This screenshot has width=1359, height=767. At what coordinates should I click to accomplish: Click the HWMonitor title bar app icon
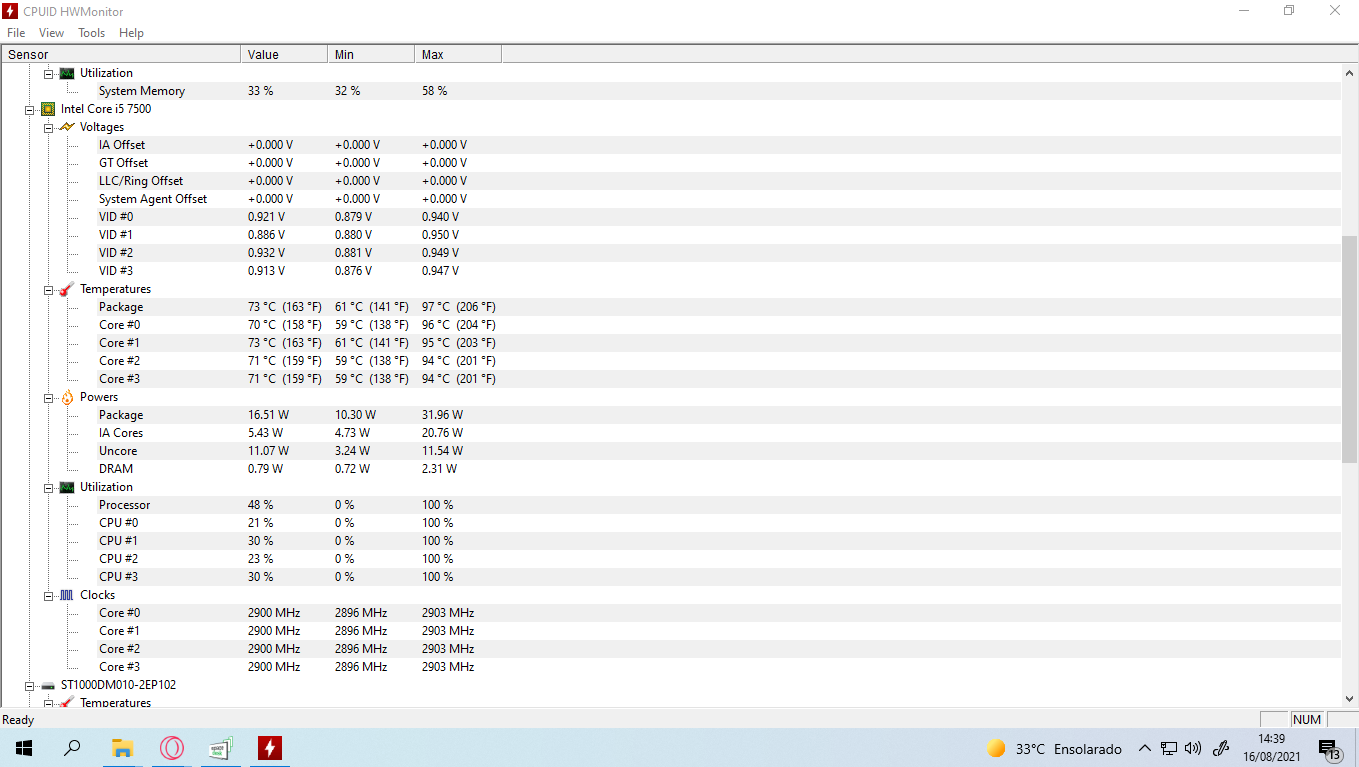point(10,11)
